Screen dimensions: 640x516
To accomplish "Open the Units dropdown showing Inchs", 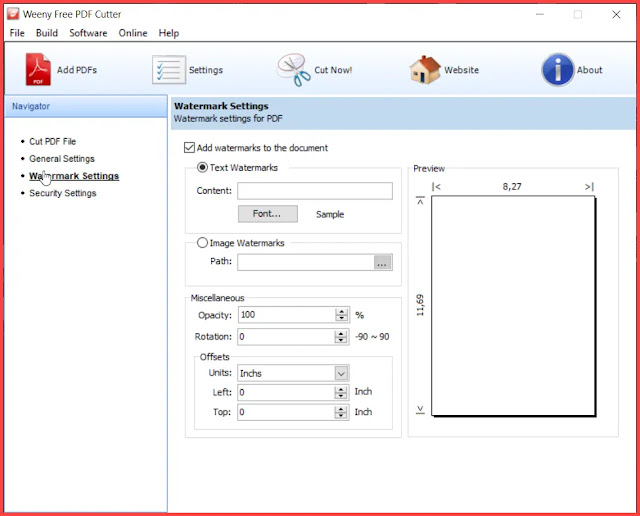I will point(342,373).
